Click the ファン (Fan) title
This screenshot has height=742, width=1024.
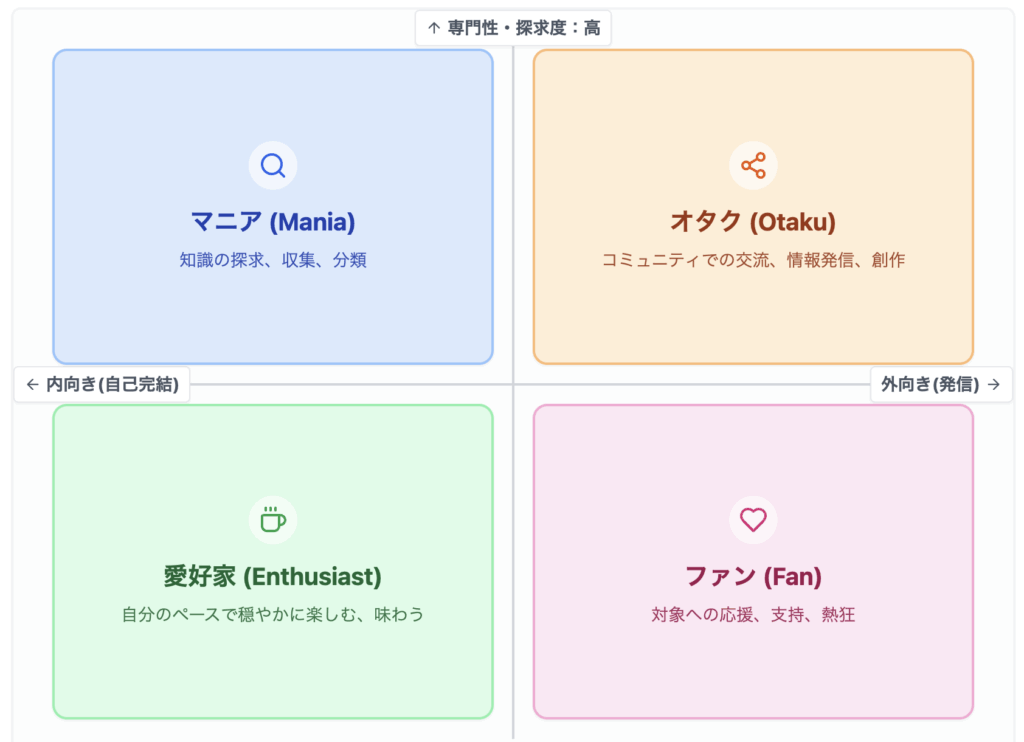[x=753, y=577]
